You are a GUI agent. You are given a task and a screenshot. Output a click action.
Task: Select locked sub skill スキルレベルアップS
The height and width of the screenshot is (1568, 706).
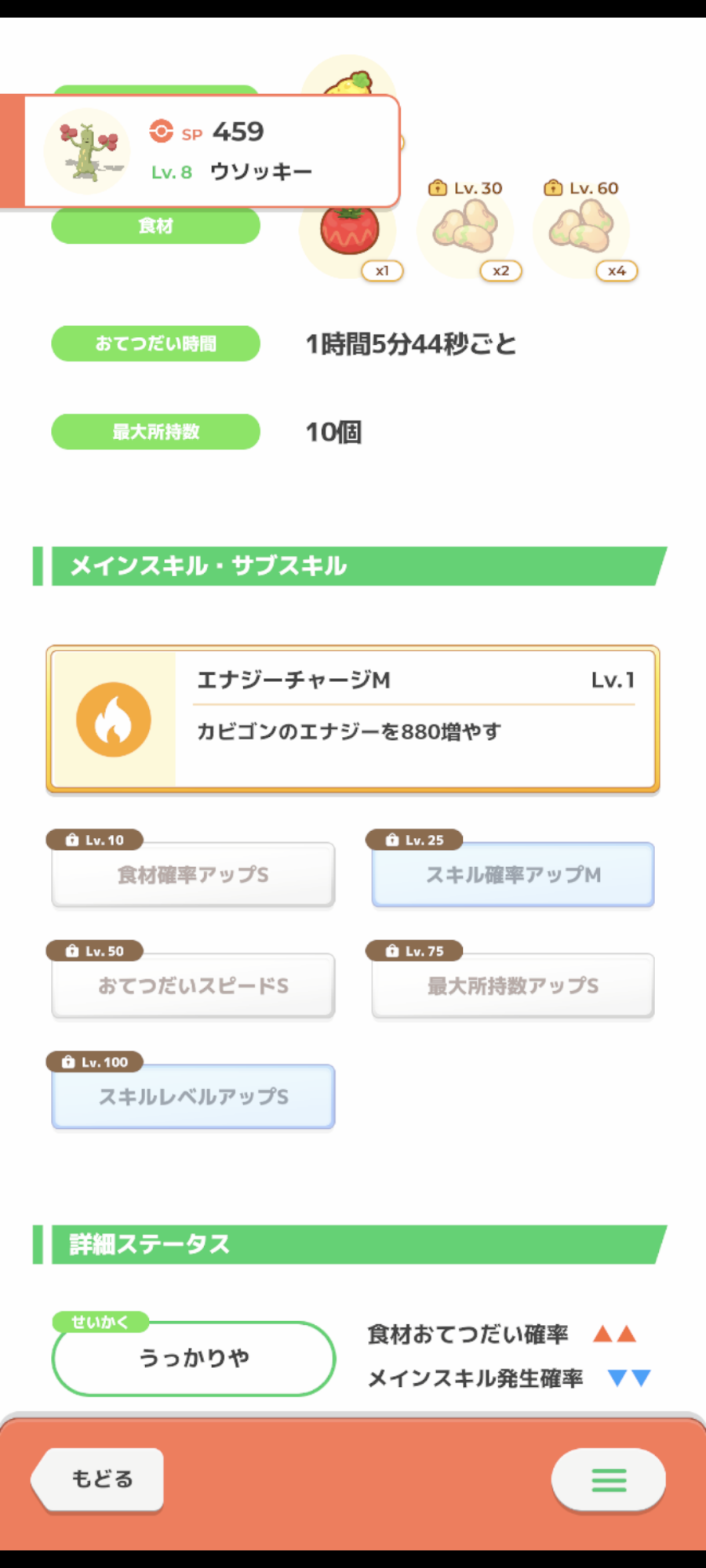click(193, 1097)
